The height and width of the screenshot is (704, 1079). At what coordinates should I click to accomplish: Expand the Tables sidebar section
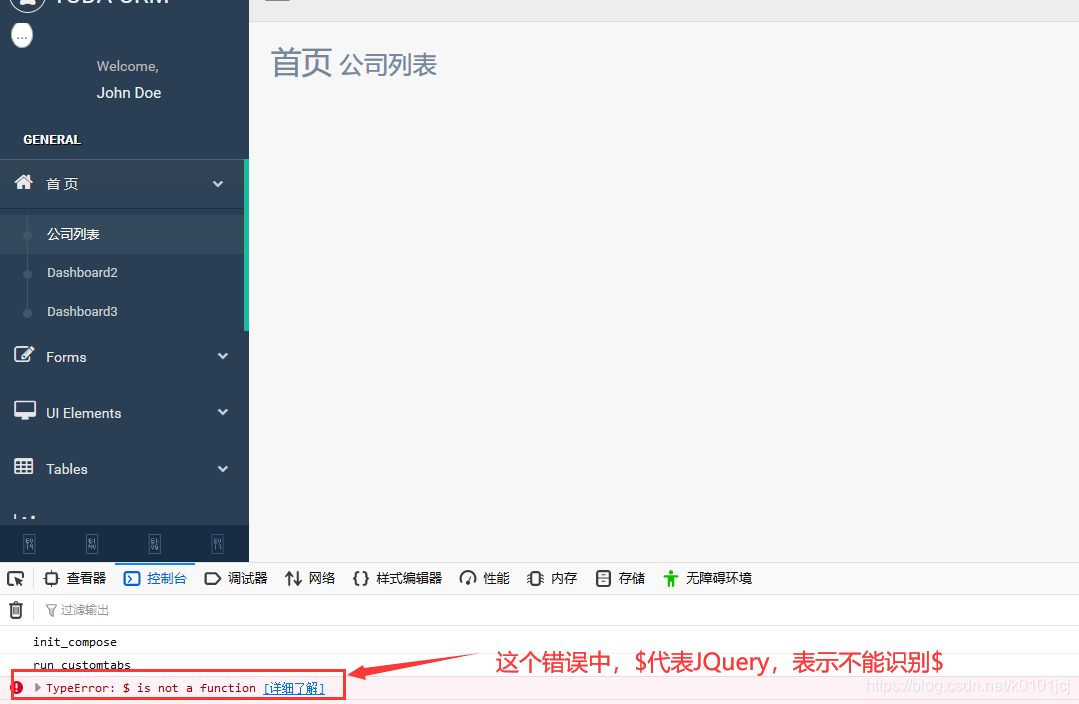[x=222, y=468]
